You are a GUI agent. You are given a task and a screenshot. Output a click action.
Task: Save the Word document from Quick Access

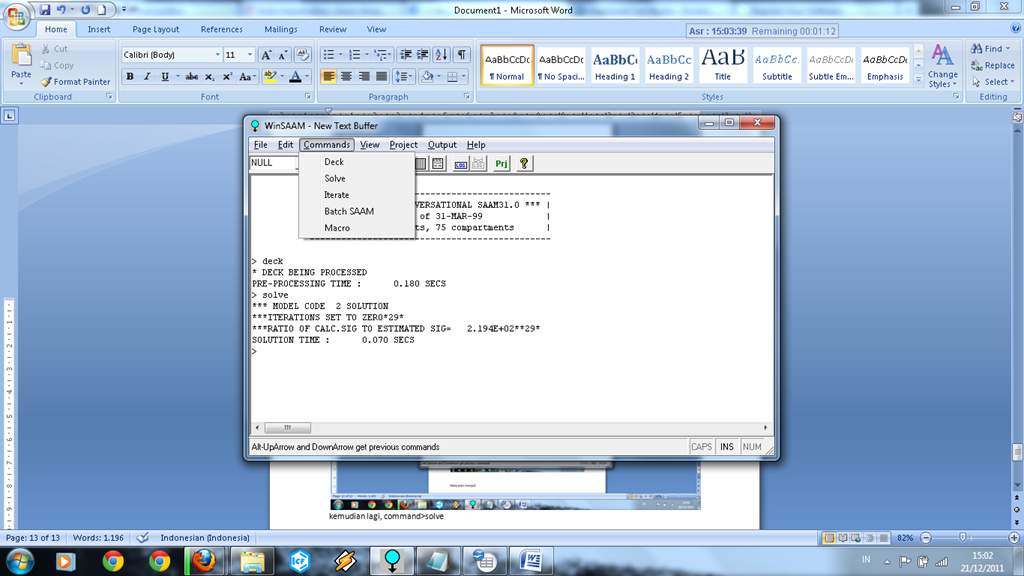point(44,10)
